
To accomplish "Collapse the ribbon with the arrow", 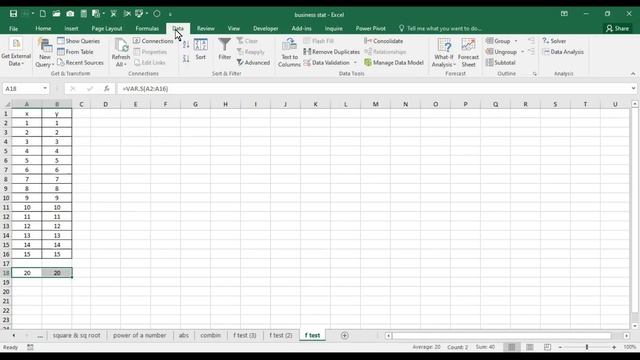I will click(633, 74).
